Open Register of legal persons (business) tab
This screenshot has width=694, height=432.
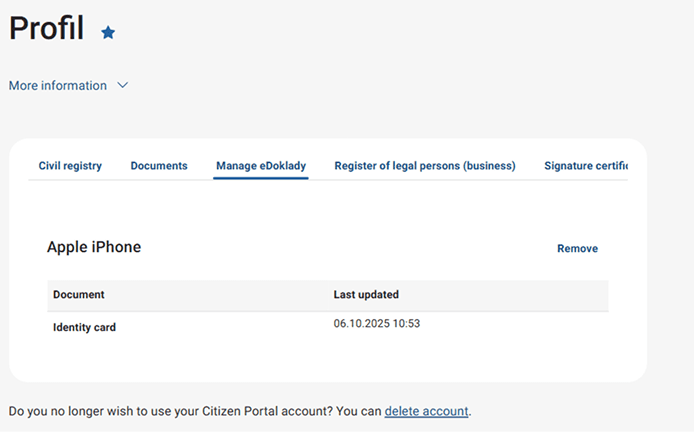[425, 166]
